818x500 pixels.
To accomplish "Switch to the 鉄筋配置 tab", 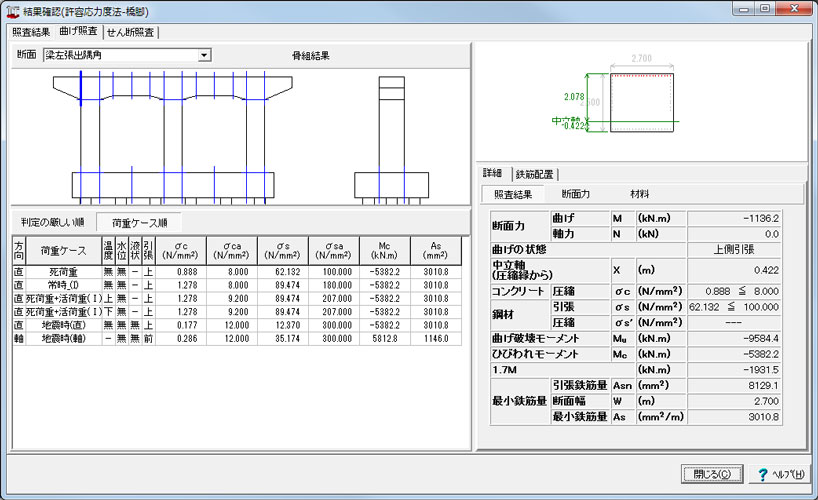I will [536, 174].
